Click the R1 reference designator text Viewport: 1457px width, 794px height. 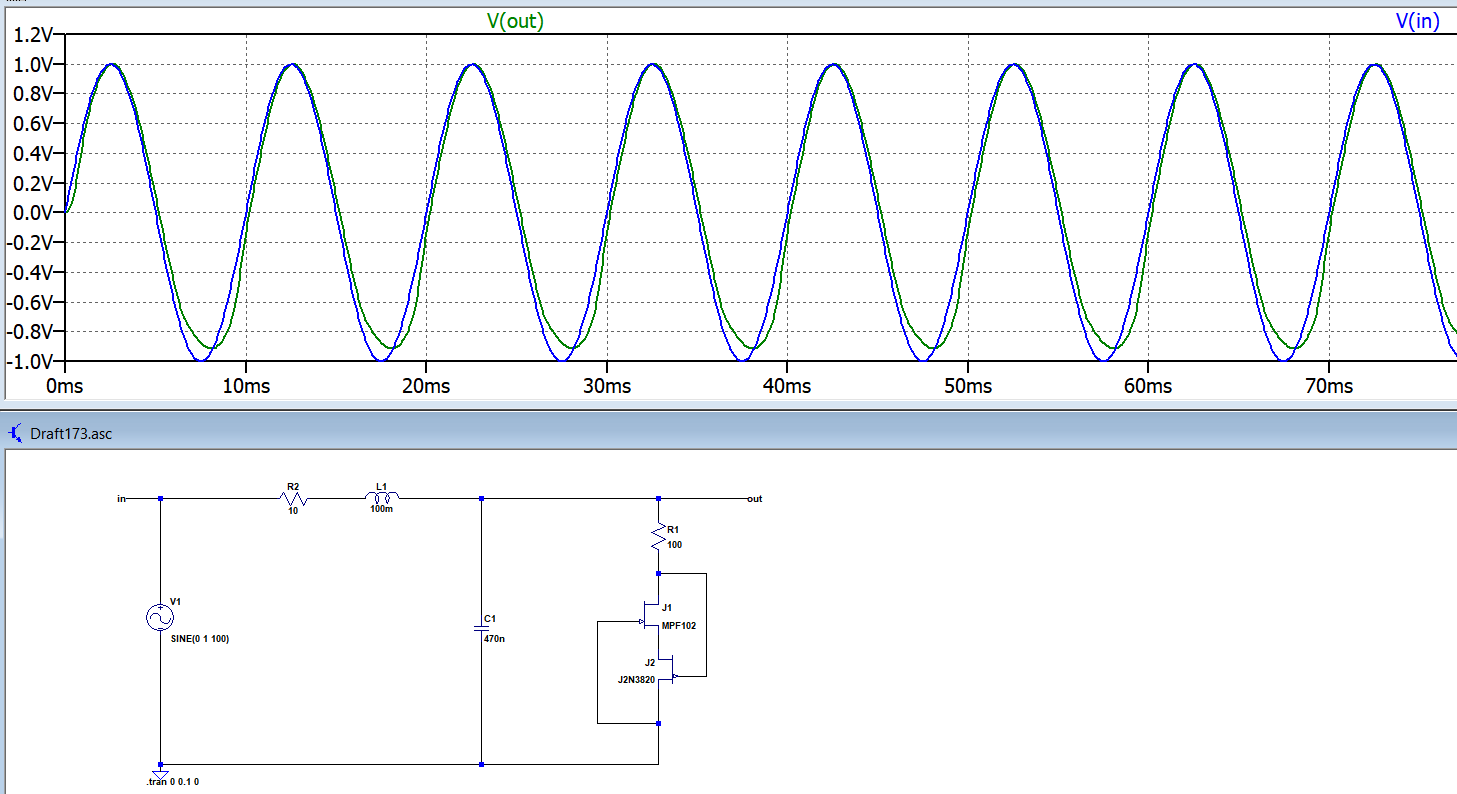coord(673,528)
